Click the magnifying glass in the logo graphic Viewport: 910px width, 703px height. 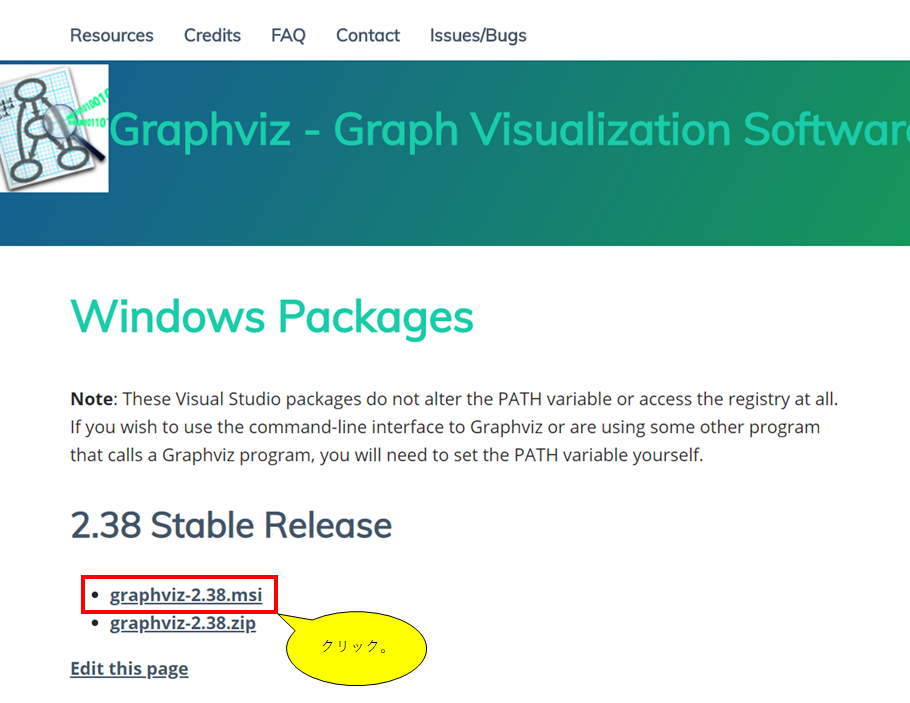point(60,124)
